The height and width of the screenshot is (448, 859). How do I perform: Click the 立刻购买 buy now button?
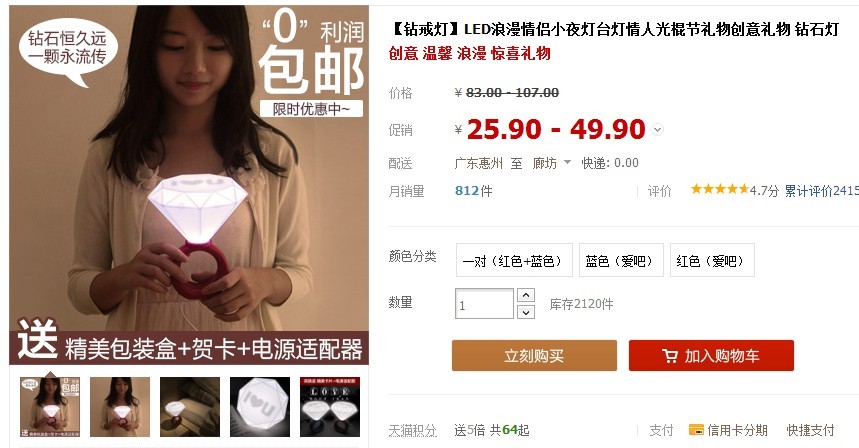pos(534,355)
